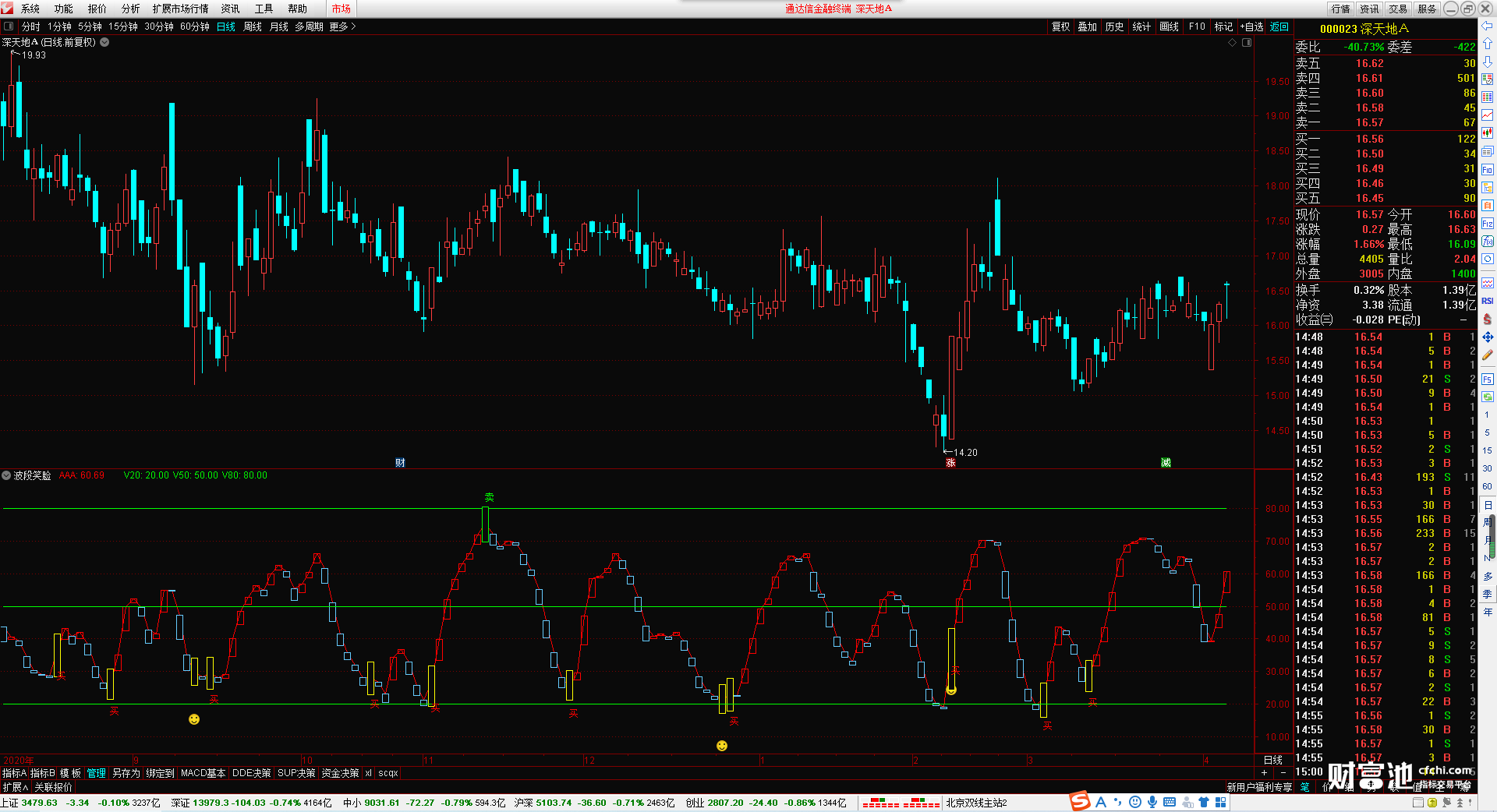Screen dimensions: 1497x812
Task: Expand the circle toggle beside 波段笑脸 indicator
Action: pos(6,475)
